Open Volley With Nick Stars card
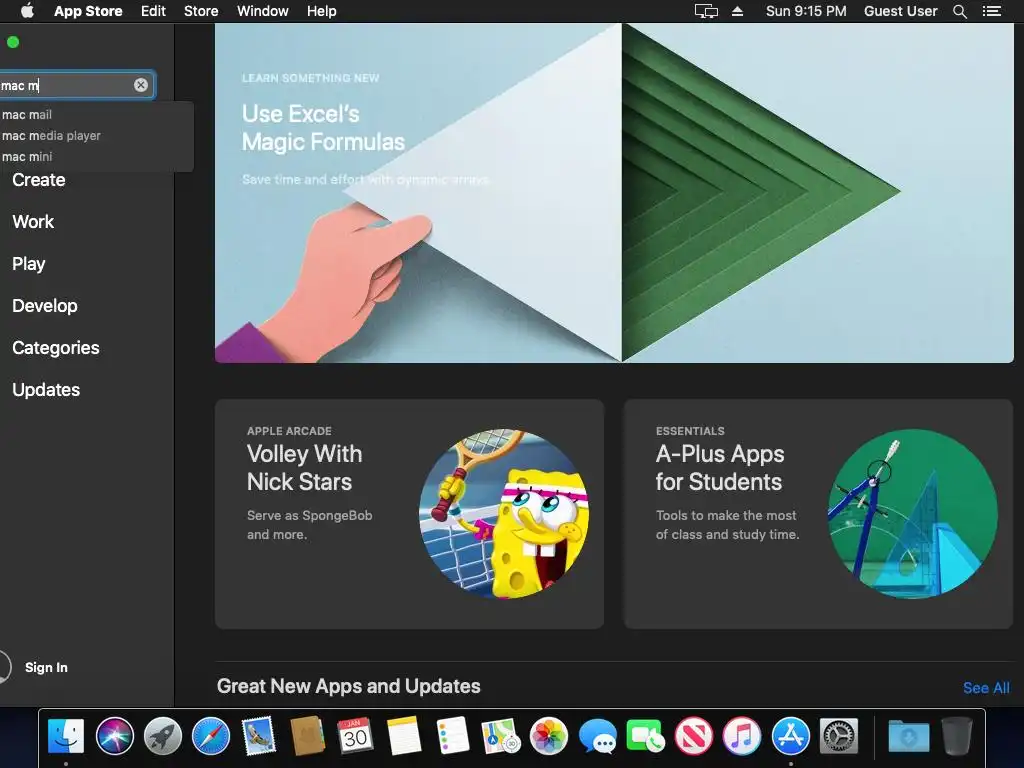Screen dimensions: 1024x768 [x=409, y=514]
